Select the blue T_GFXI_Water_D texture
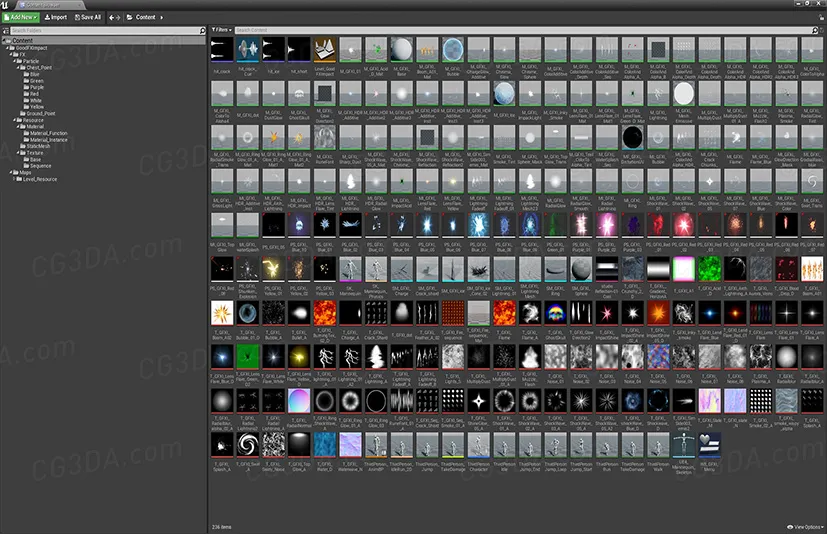 click(x=325, y=445)
